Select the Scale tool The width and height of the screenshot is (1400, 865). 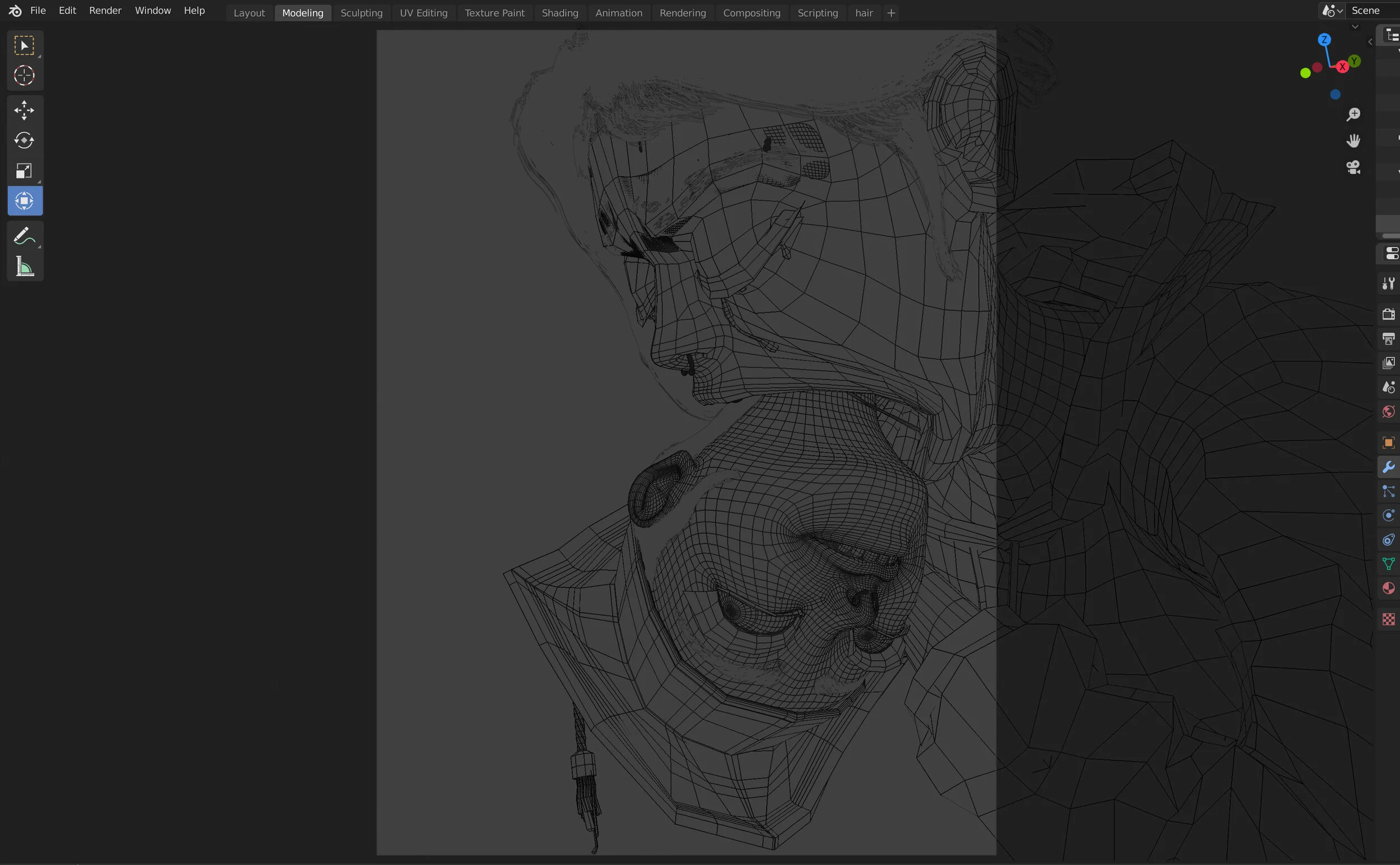coord(25,171)
